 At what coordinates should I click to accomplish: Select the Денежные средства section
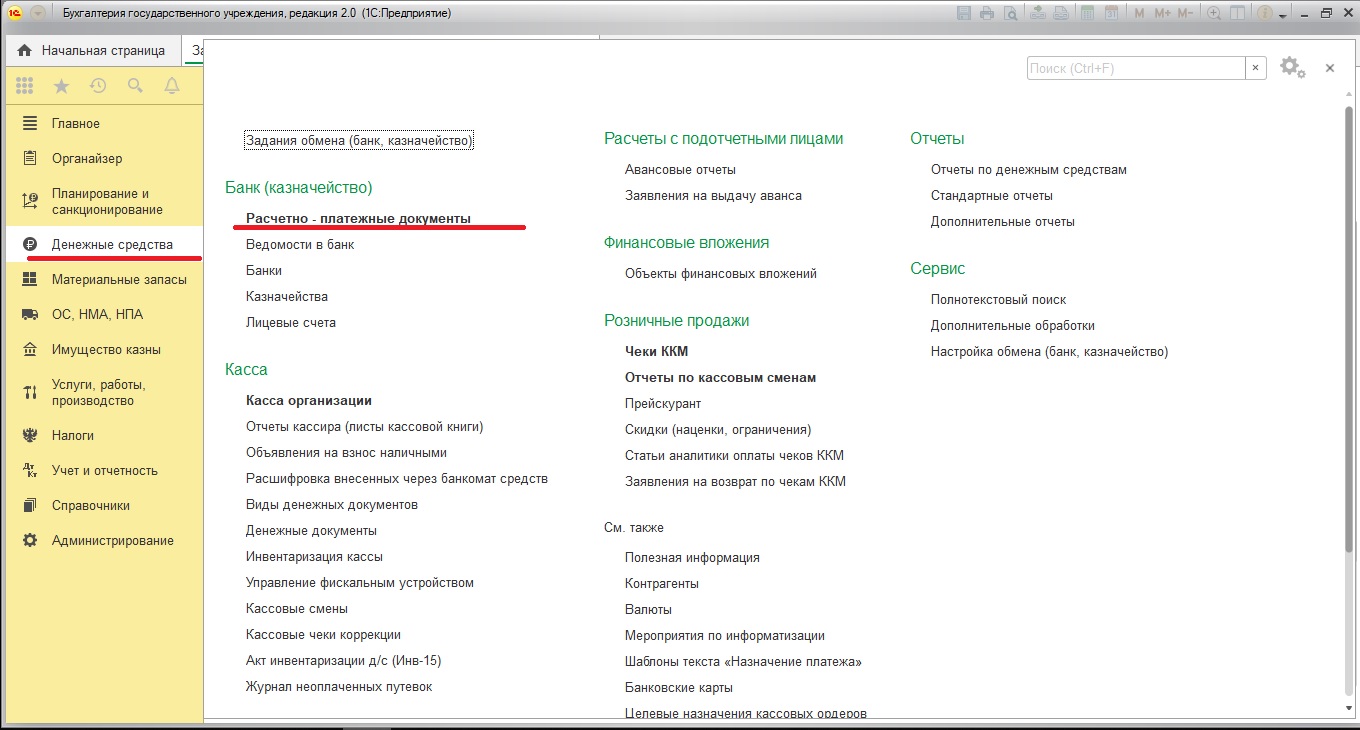pos(104,245)
